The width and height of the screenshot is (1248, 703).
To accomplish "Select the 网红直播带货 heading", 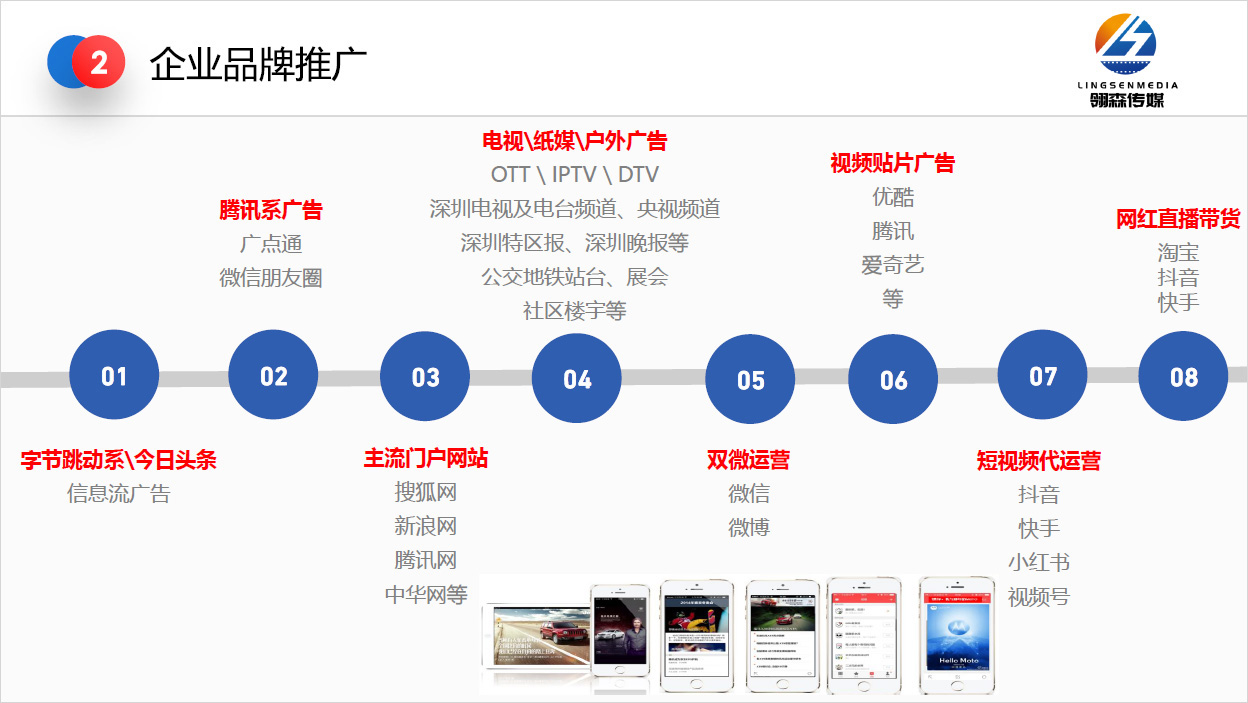I will pyautogui.click(x=1177, y=219).
